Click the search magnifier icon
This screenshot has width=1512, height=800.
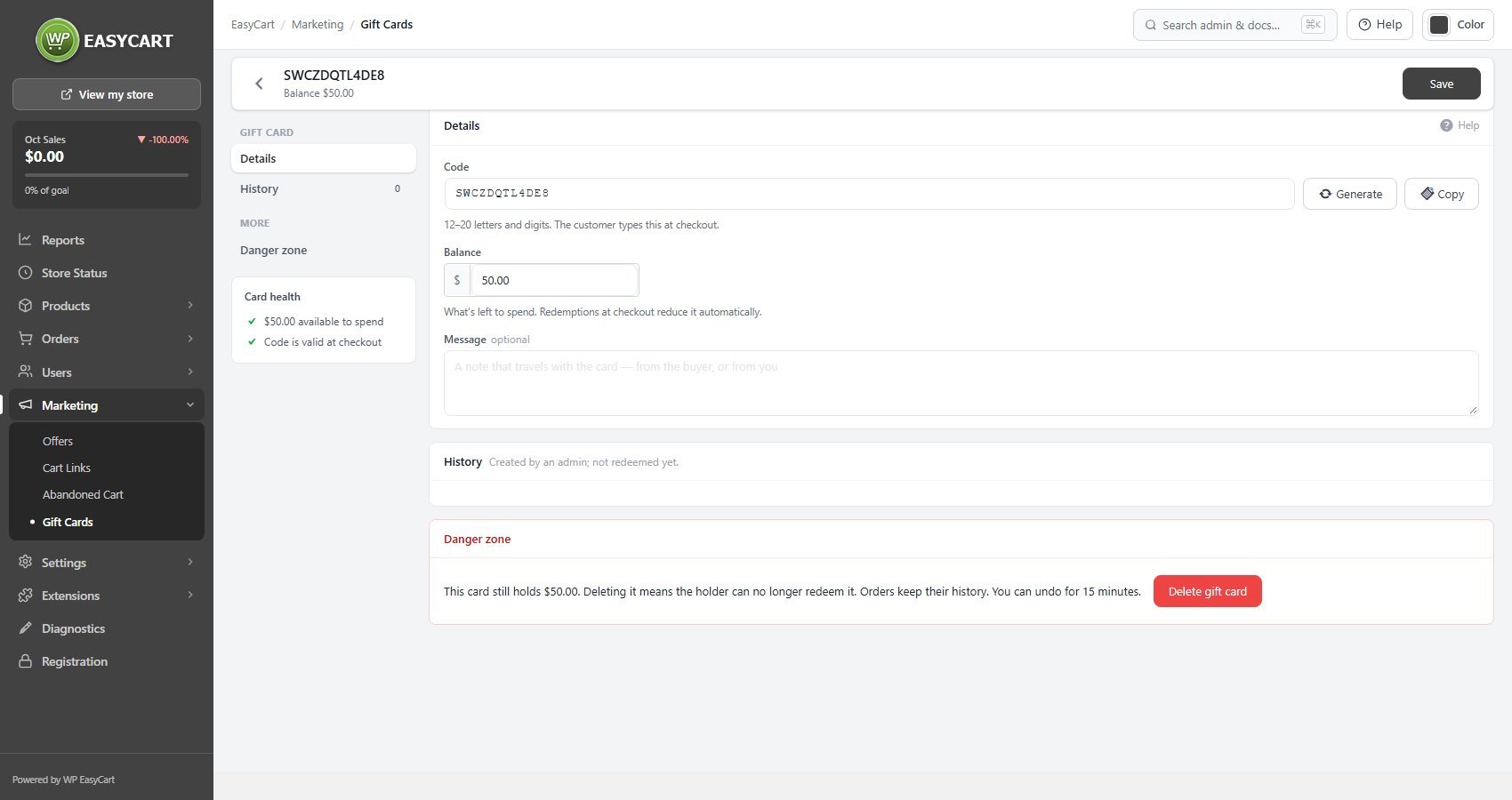click(1151, 25)
